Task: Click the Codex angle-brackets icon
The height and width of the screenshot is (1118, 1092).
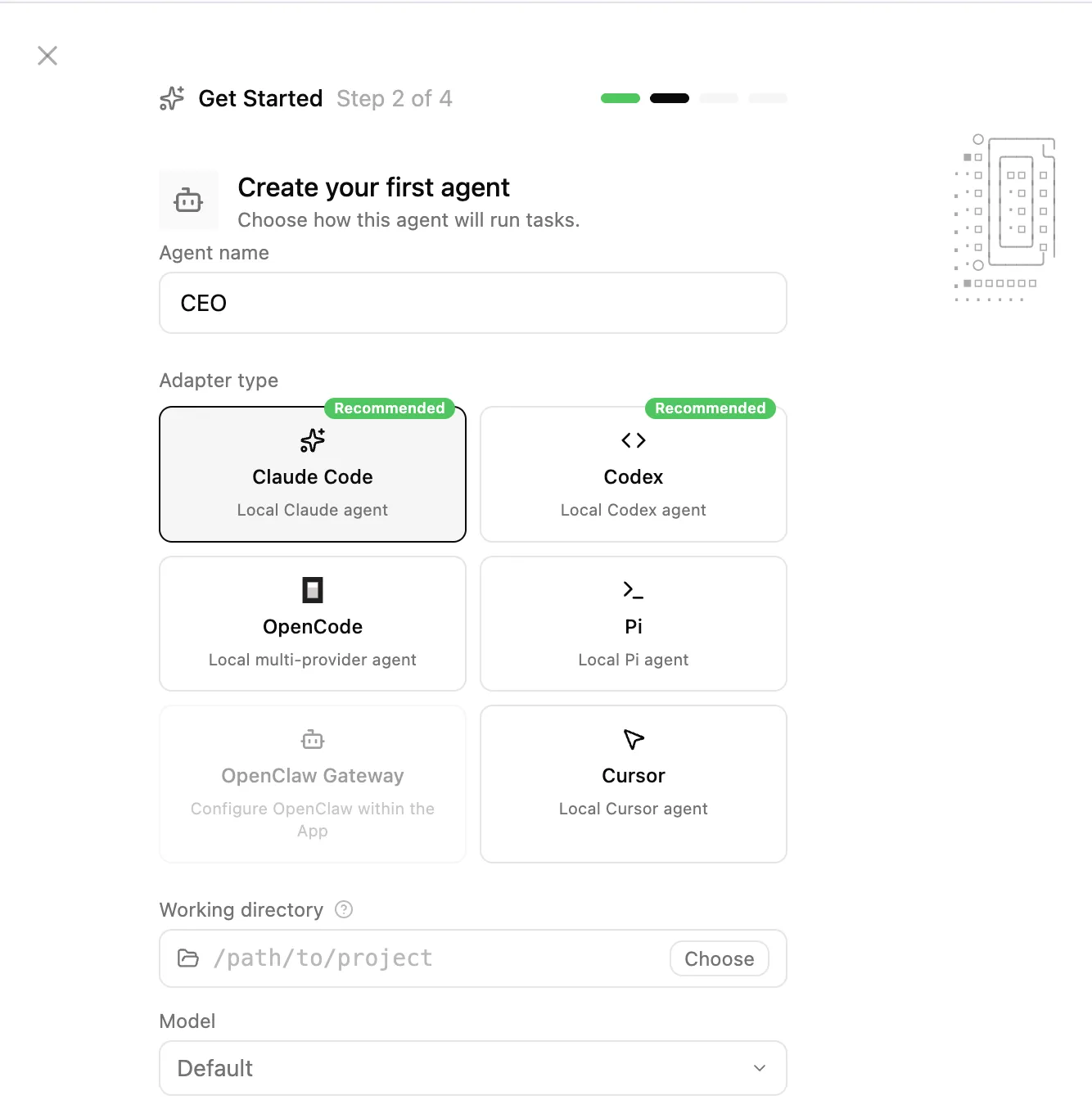Action: (x=634, y=440)
